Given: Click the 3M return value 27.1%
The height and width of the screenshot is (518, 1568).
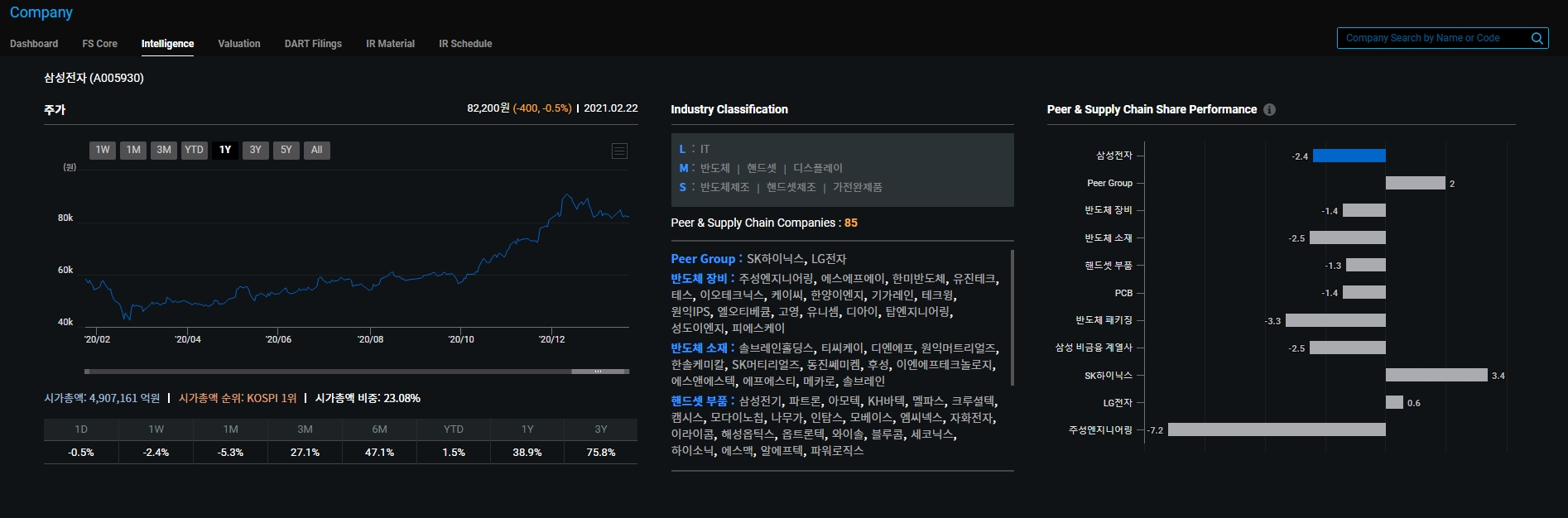Looking at the screenshot, I should [x=305, y=453].
